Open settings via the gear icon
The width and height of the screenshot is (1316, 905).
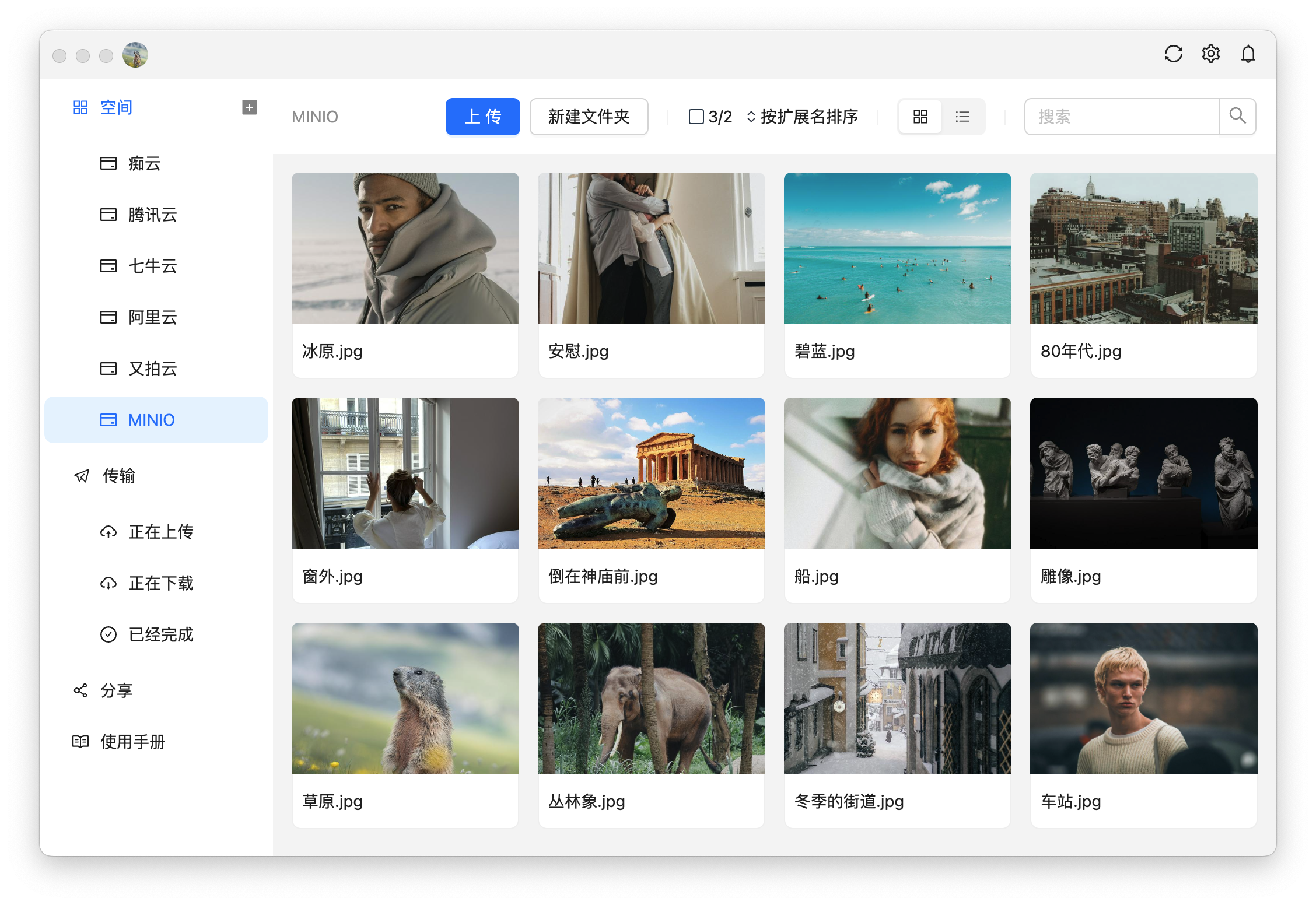[x=1210, y=54]
